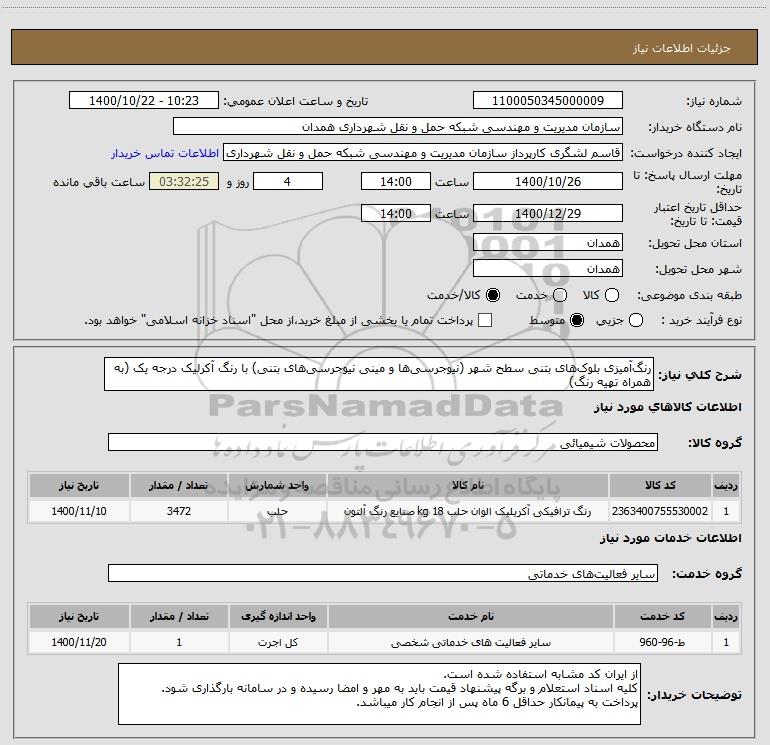
Task: Click price validity date 1400/12/29
Action: click(x=548, y=213)
